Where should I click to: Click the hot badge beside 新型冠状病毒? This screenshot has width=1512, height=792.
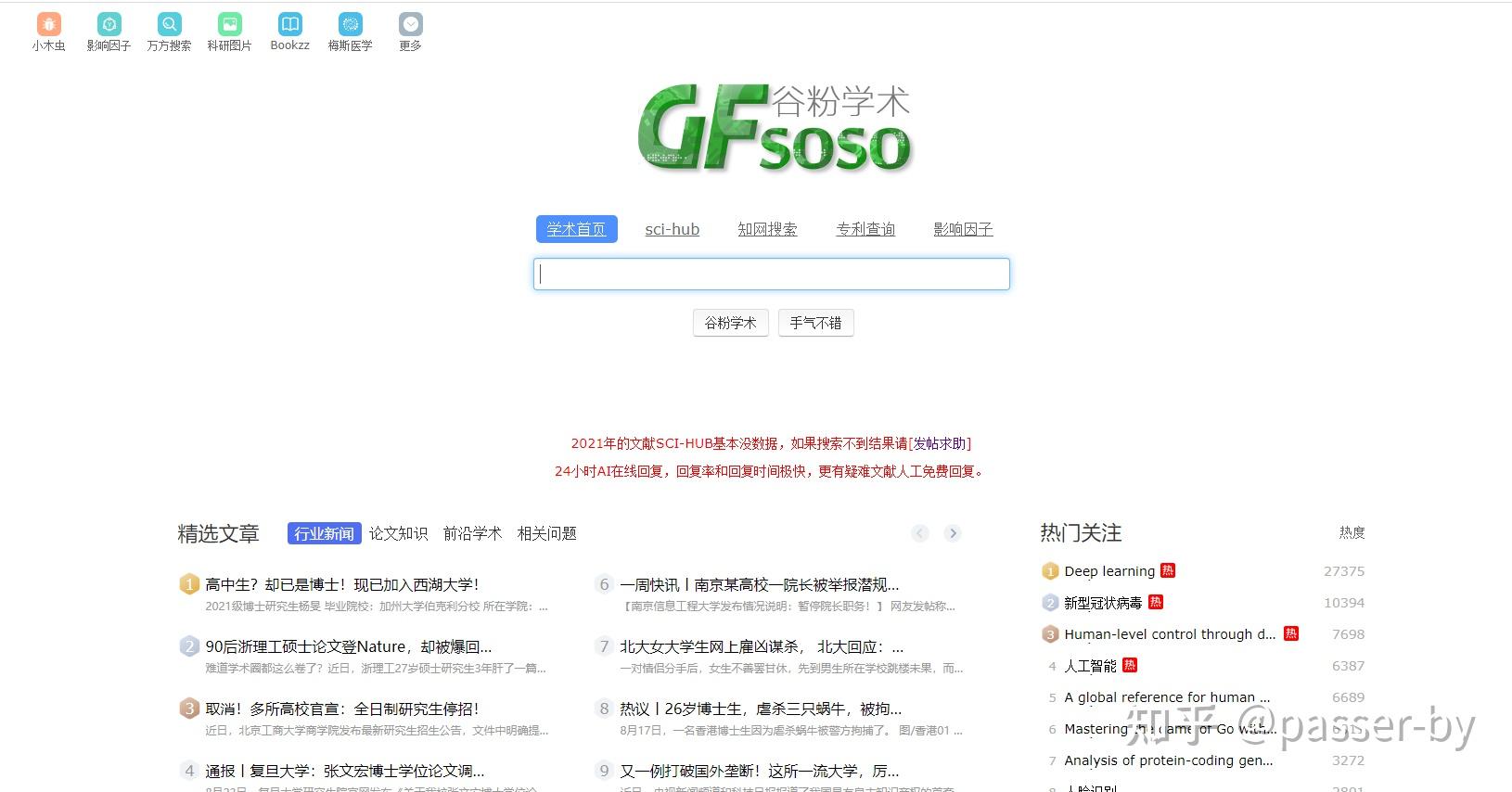click(1156, 602)
